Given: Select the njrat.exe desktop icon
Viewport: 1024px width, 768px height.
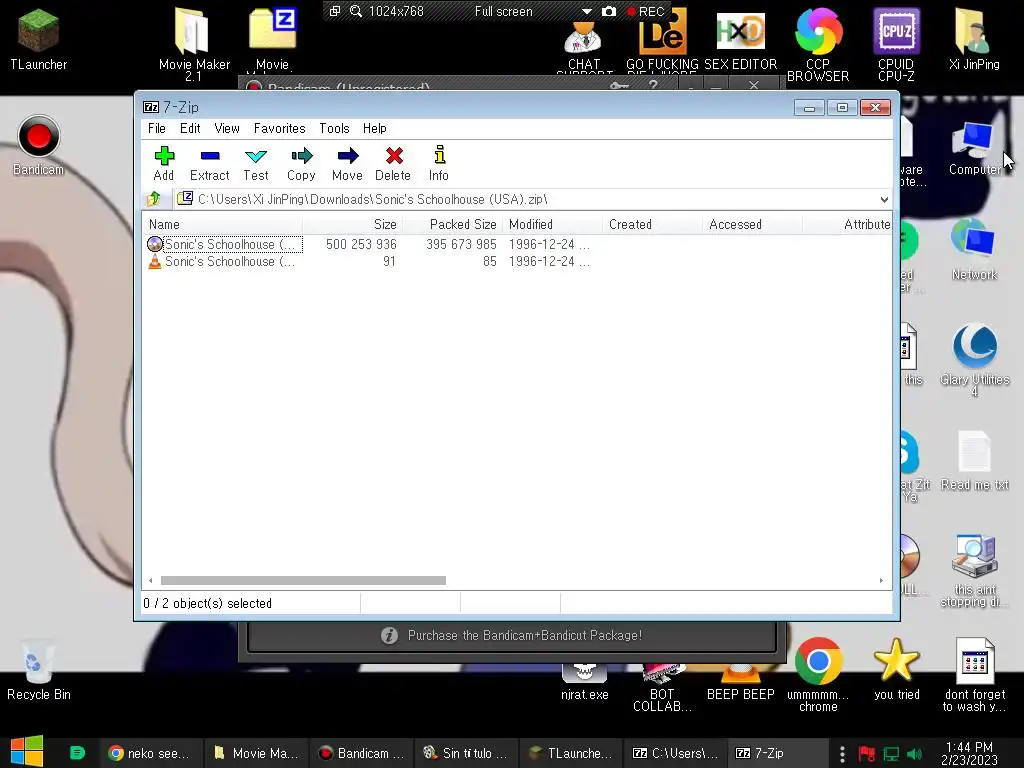Looking at the screenshot, I should coord(584,682).
